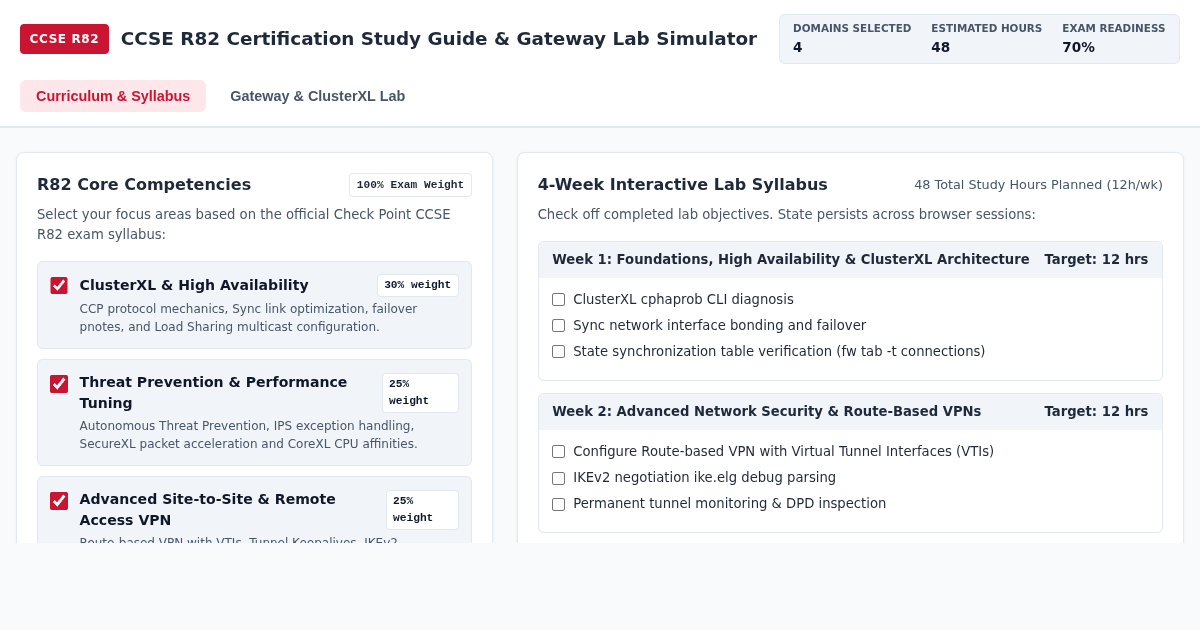Uncheck Threat Prevention & Performance Tuning
This screenshot has height=630, width=1200.
[x=59, y=383]
